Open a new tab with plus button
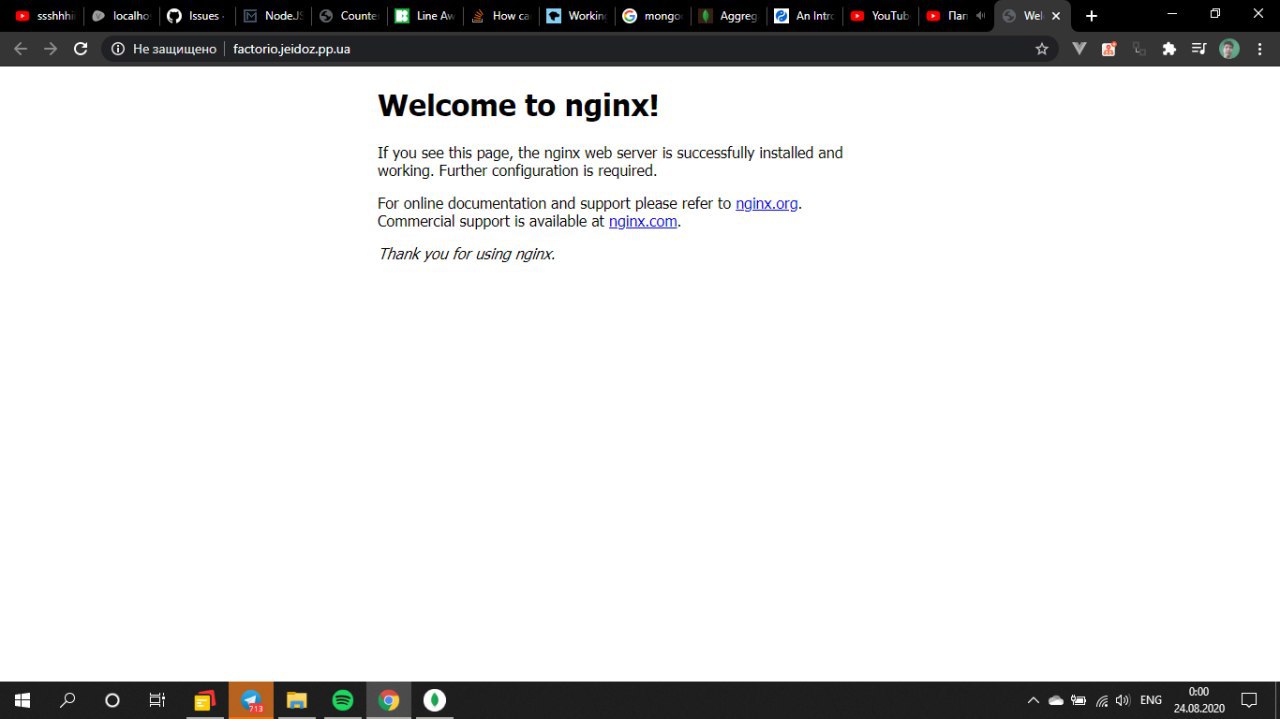The image size is (1280, 719). (x=1091, y=16)
